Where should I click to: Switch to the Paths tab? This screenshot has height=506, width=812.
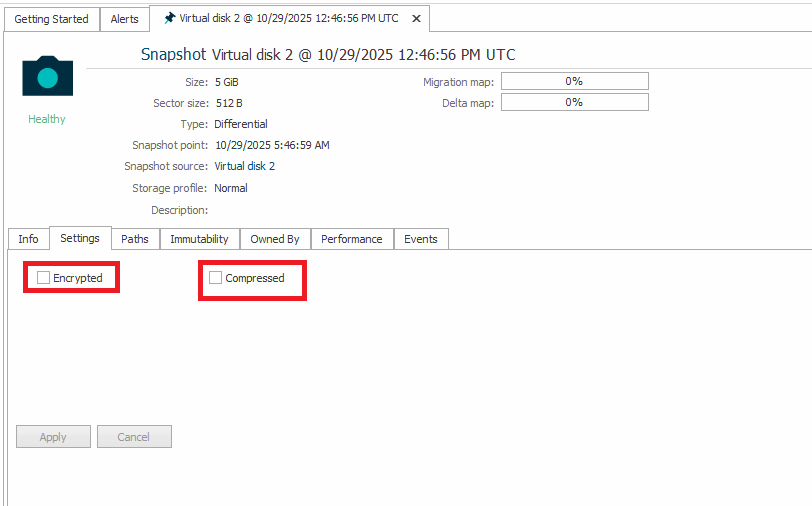[135, 239]
